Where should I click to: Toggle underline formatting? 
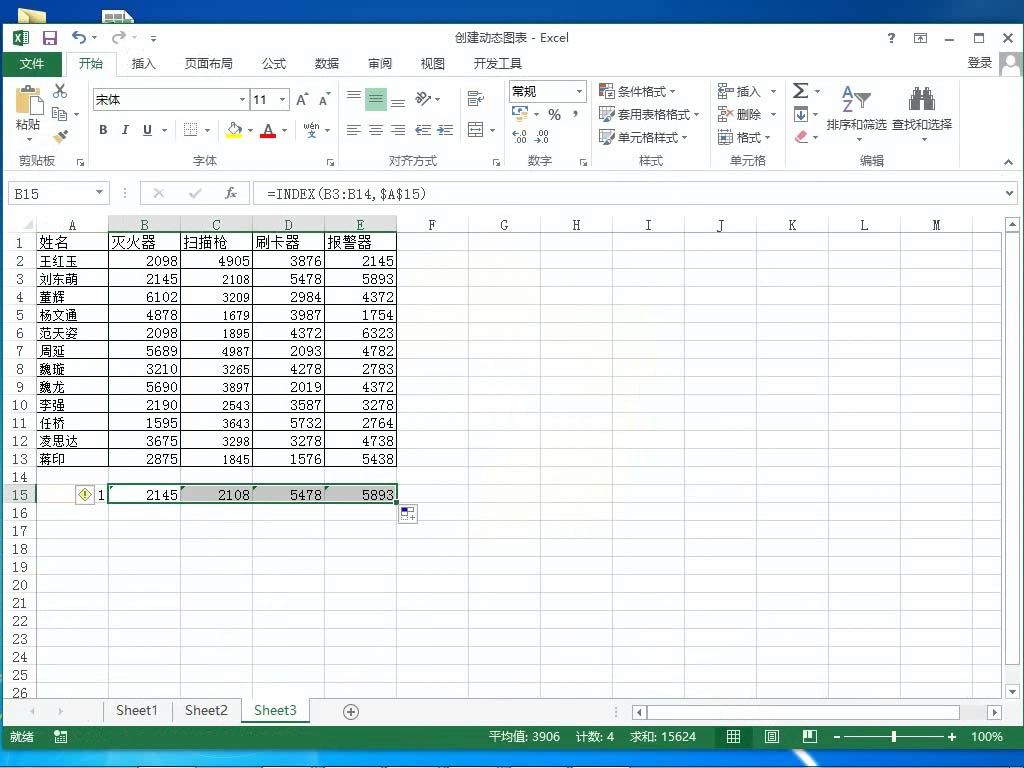pyautogui.click(x=148, y=130)
